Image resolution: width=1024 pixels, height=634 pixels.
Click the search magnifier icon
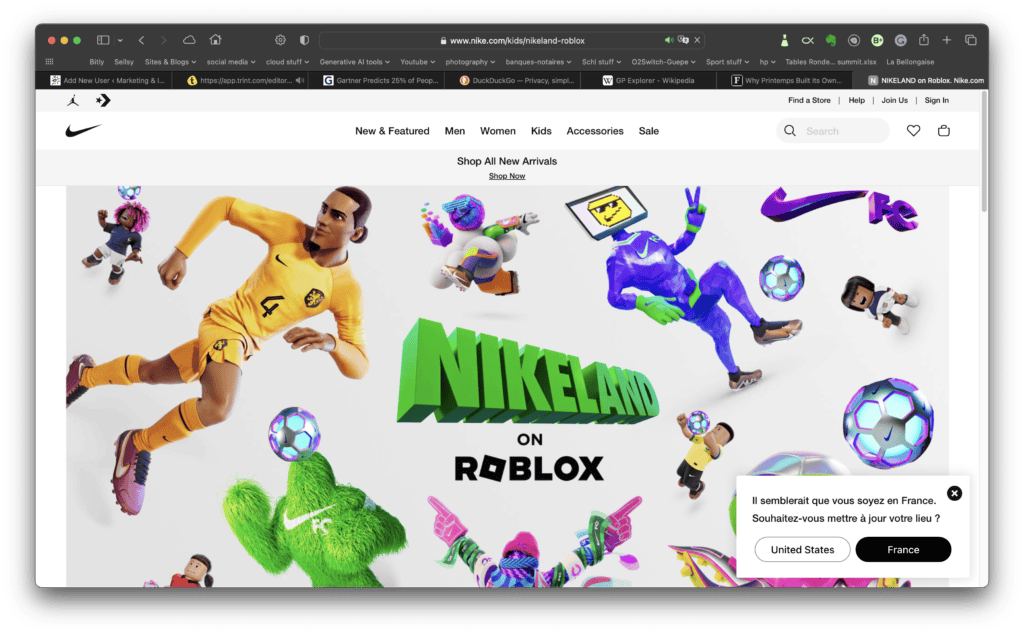tap(790, 131)
